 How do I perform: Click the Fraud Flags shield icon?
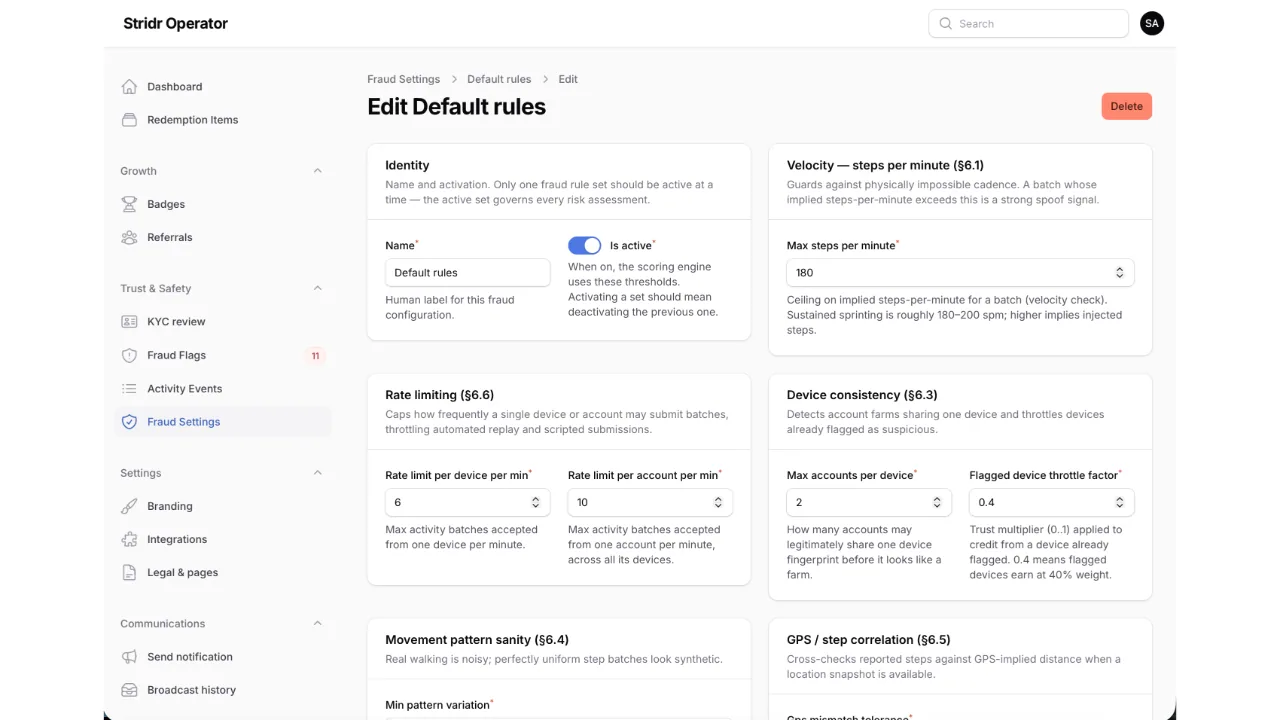tap(129, 355)
